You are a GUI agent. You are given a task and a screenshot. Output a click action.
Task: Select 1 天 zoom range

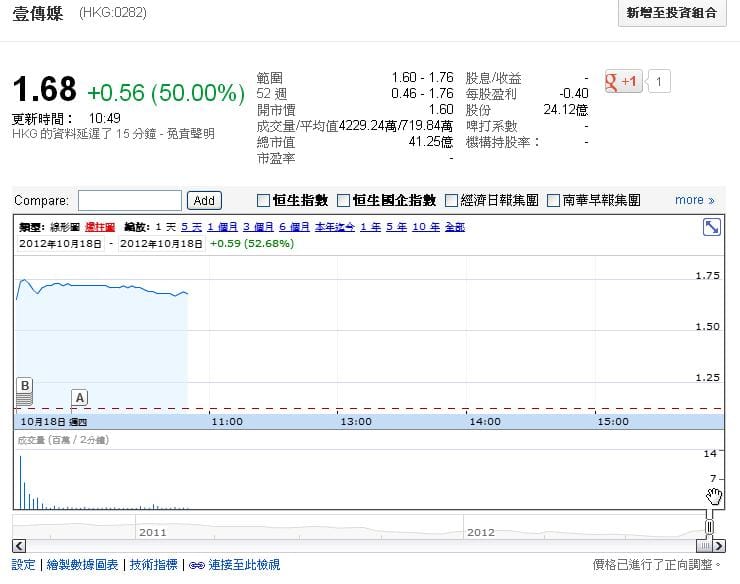click(166, 227)
